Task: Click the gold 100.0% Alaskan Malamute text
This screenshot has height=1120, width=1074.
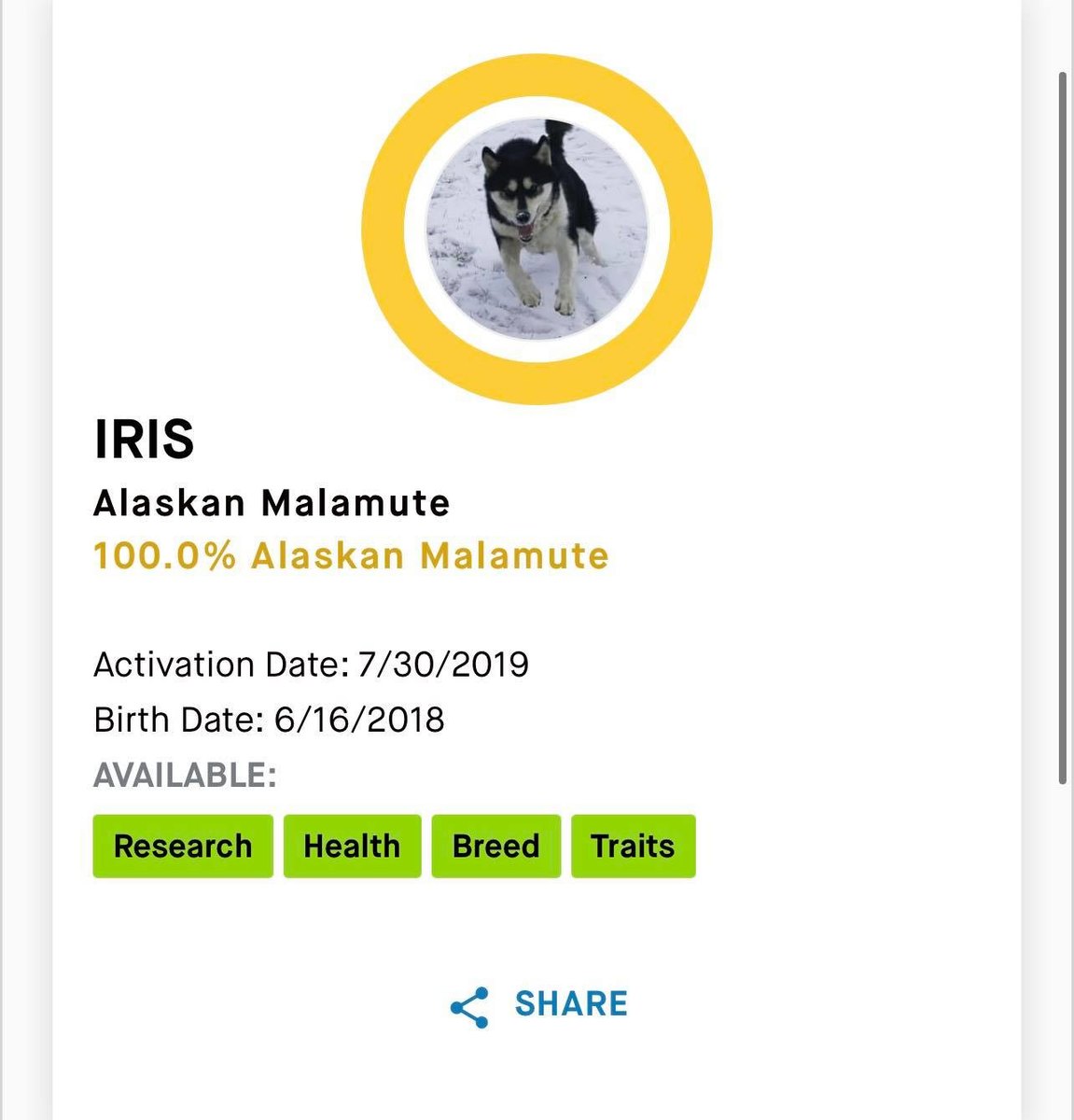Action: pos(351,556)
